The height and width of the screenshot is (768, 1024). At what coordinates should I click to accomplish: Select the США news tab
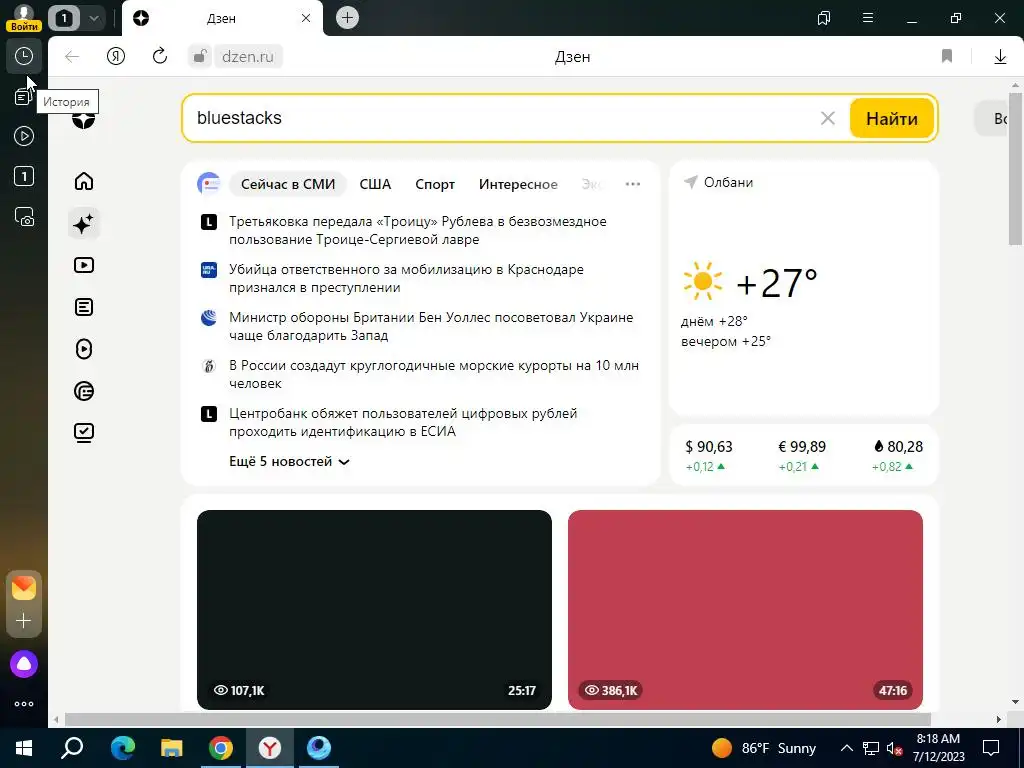[x=375, y=184]
